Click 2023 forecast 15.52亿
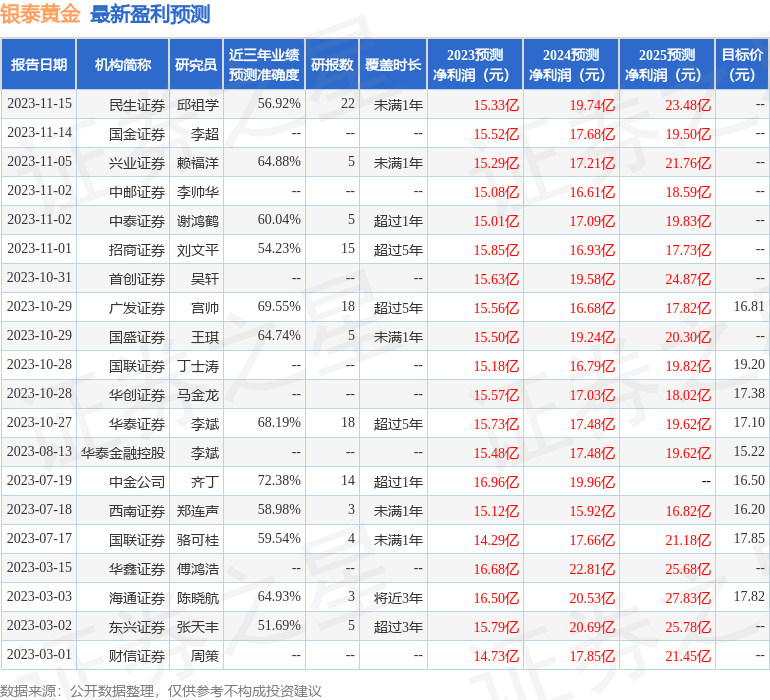 point(496,134)
